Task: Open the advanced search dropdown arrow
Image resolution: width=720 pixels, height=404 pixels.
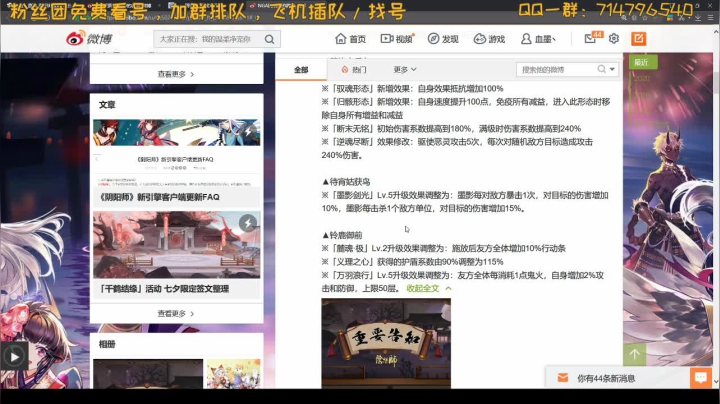Action: point(612,69)
